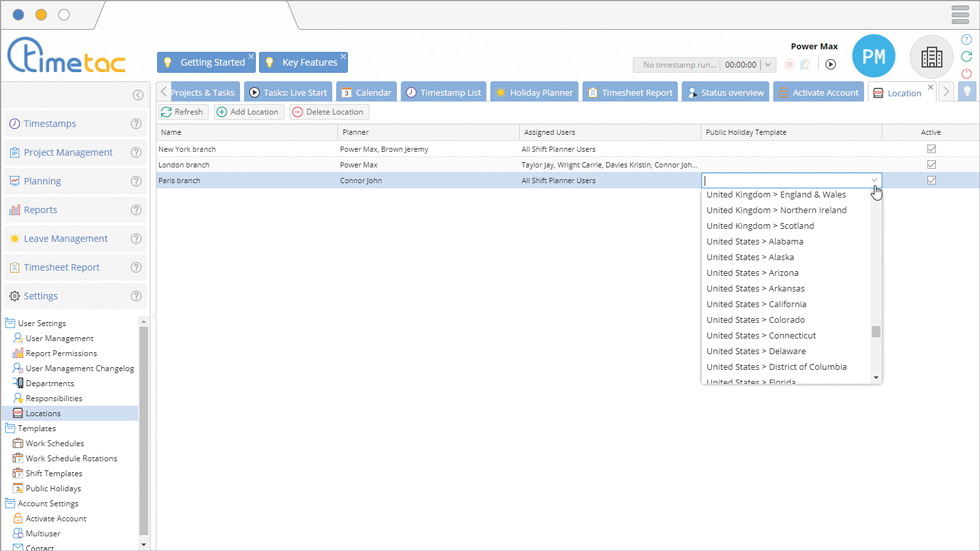
Task: Click the lightbulb icon after the tabs
Action: 966,92
